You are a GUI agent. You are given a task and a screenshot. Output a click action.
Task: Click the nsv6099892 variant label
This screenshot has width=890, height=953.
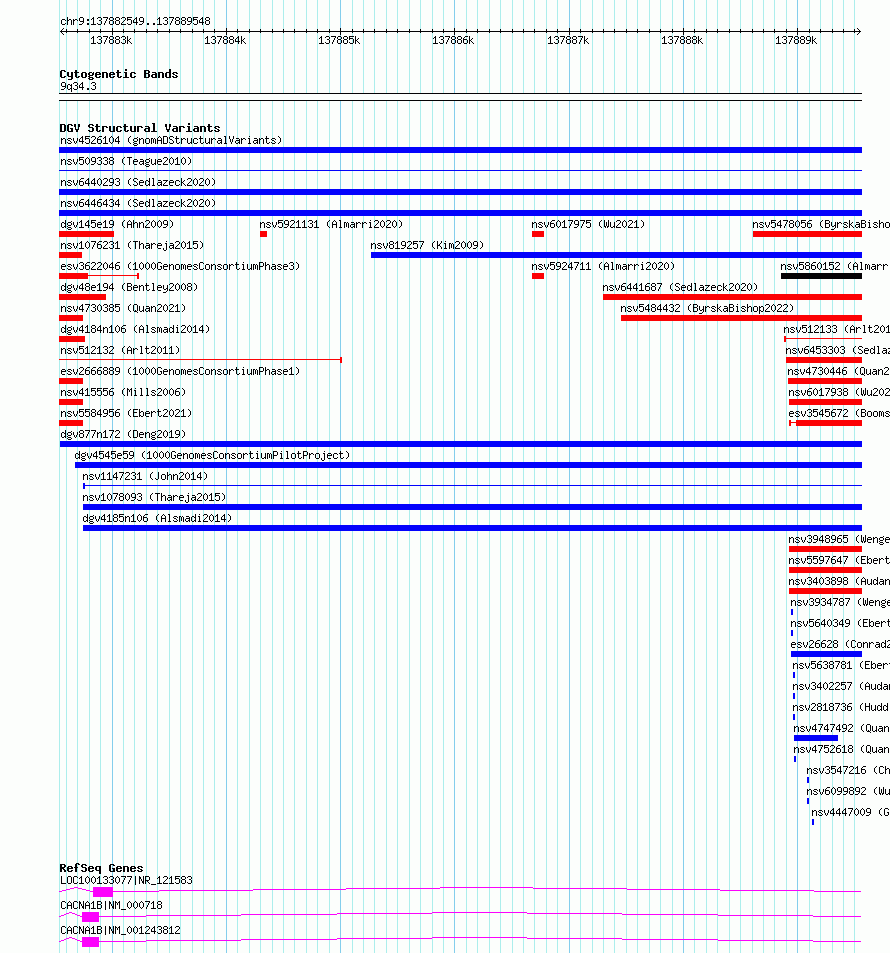848,791
